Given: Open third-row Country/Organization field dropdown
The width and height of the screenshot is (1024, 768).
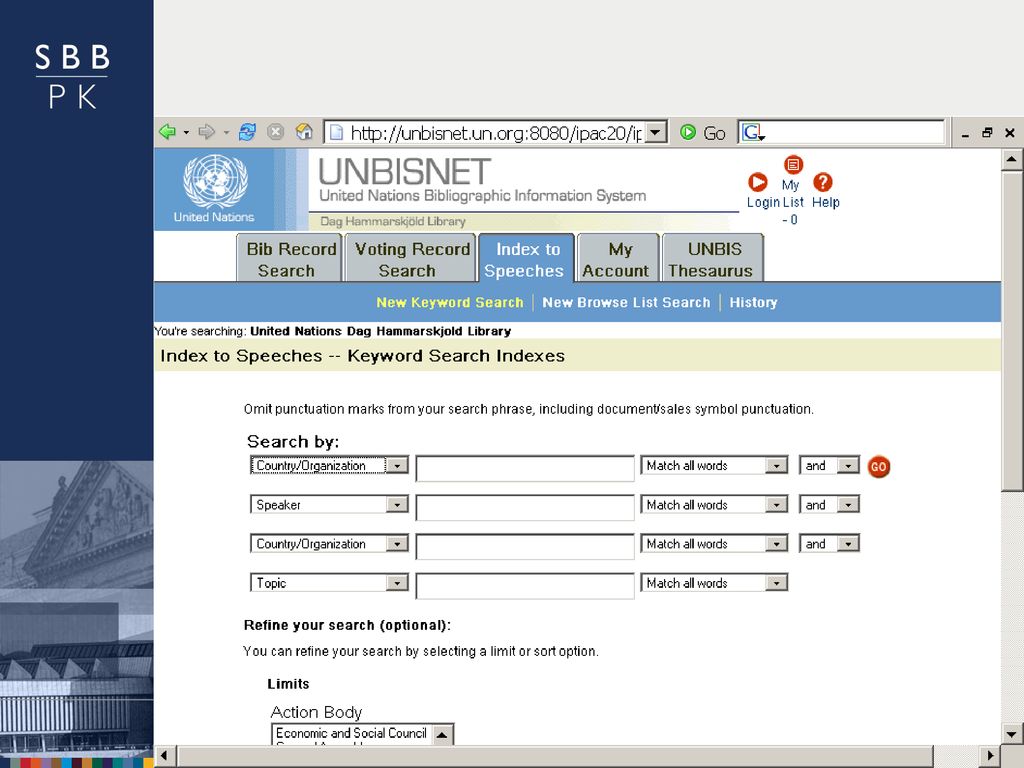Looking at the screenshot, I should (396, 544).
